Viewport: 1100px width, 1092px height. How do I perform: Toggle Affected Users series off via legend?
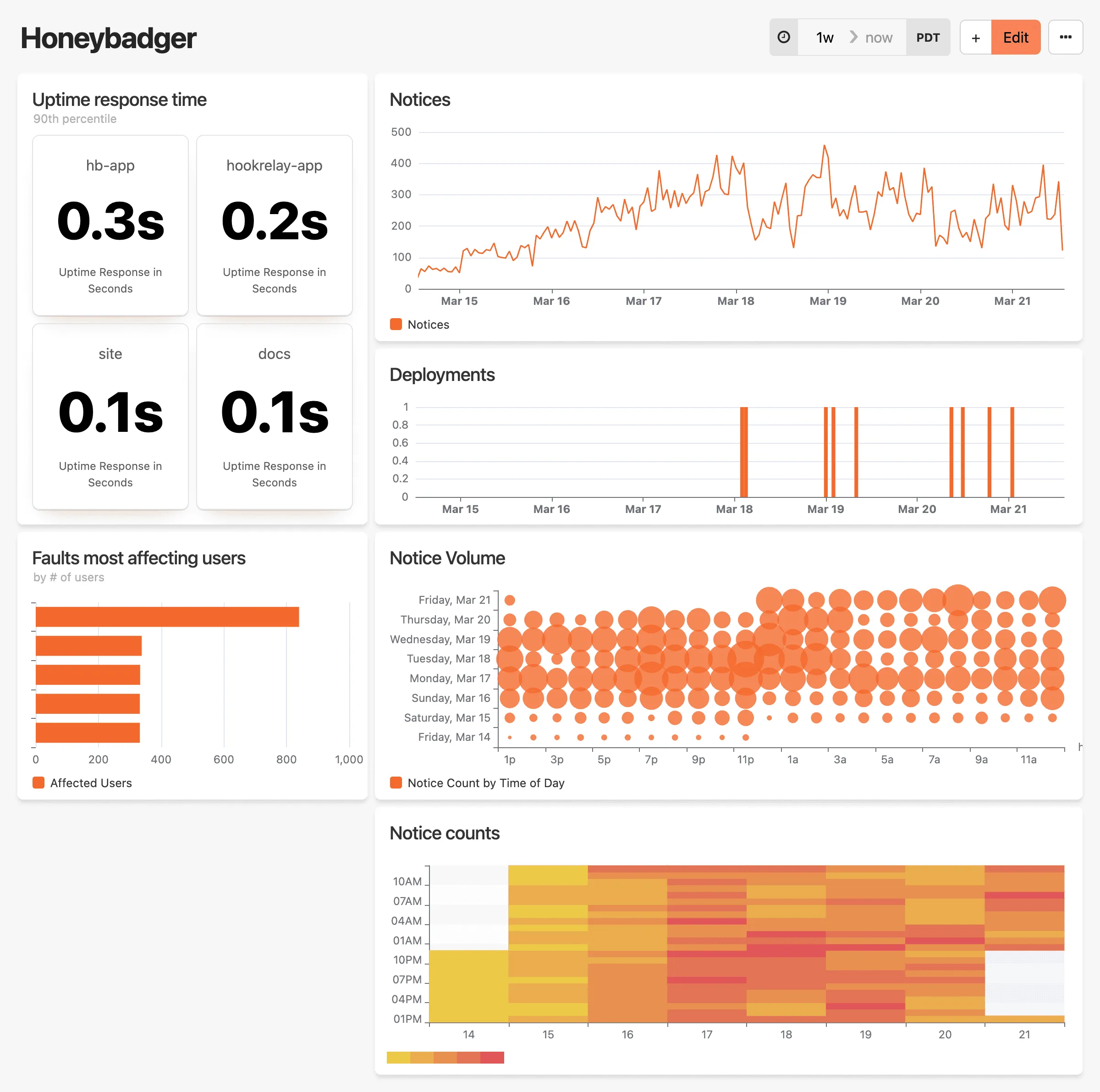[x=91, y=782]
